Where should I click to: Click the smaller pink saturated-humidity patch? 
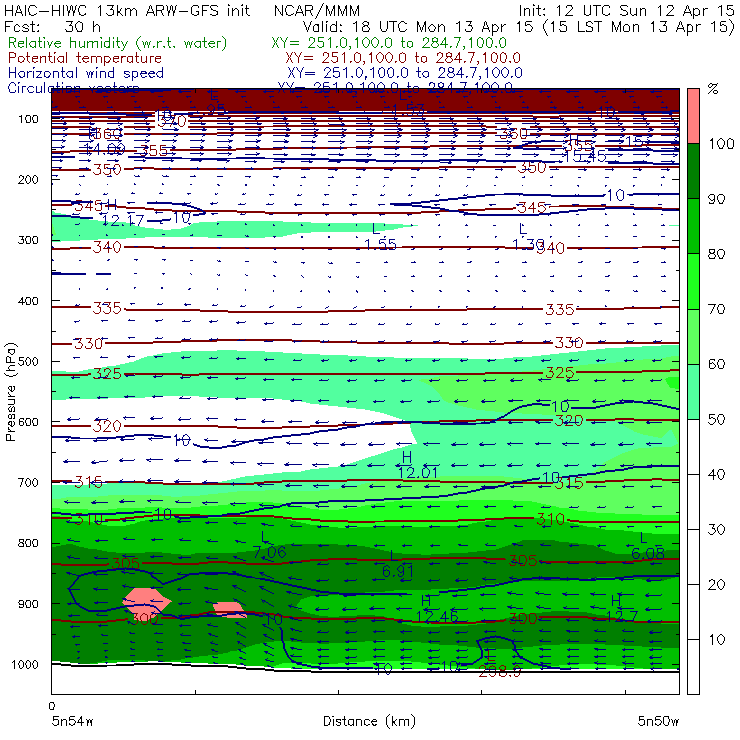229,609
